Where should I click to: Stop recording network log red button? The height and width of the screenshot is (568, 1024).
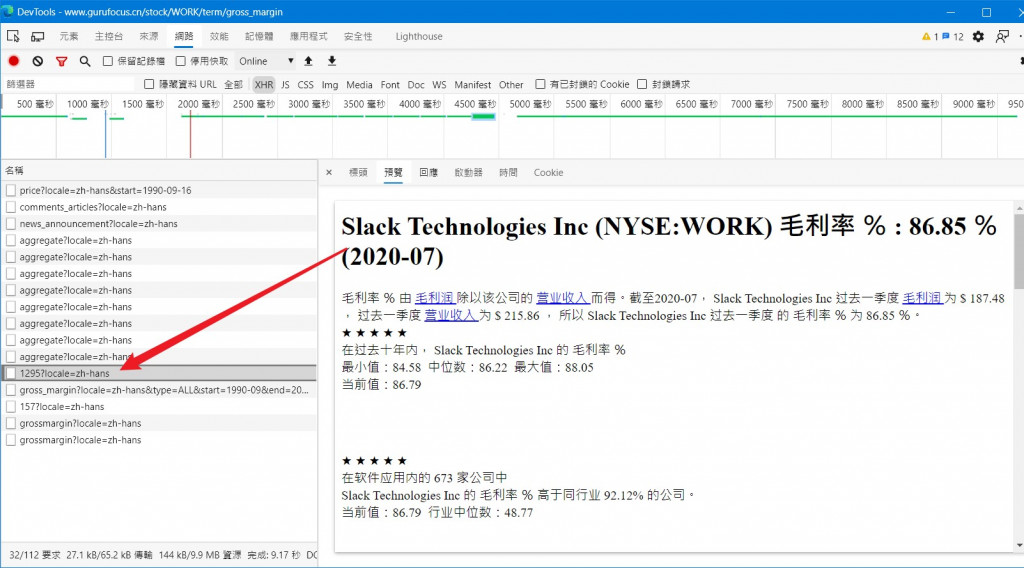pos(14,61)
